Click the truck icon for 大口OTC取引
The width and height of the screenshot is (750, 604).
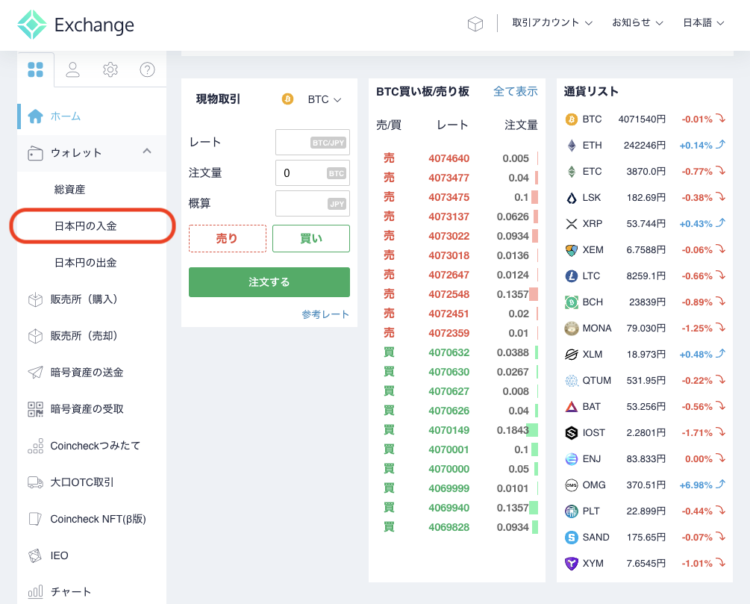[35, 483]
